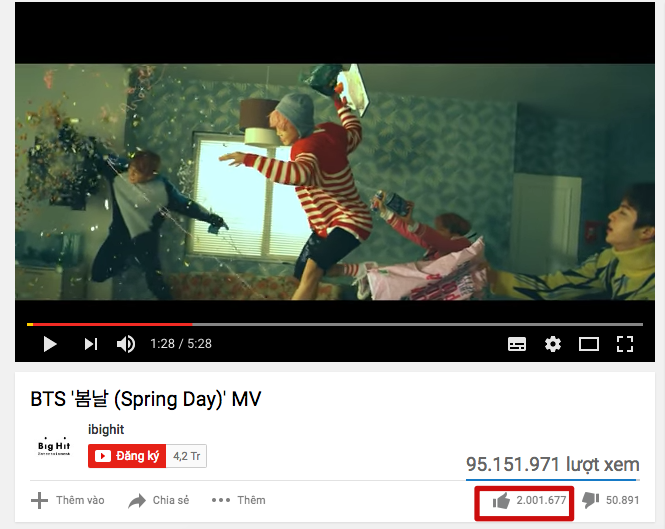
Task: Open the ibighit channel link
Action: pos(106,429)
